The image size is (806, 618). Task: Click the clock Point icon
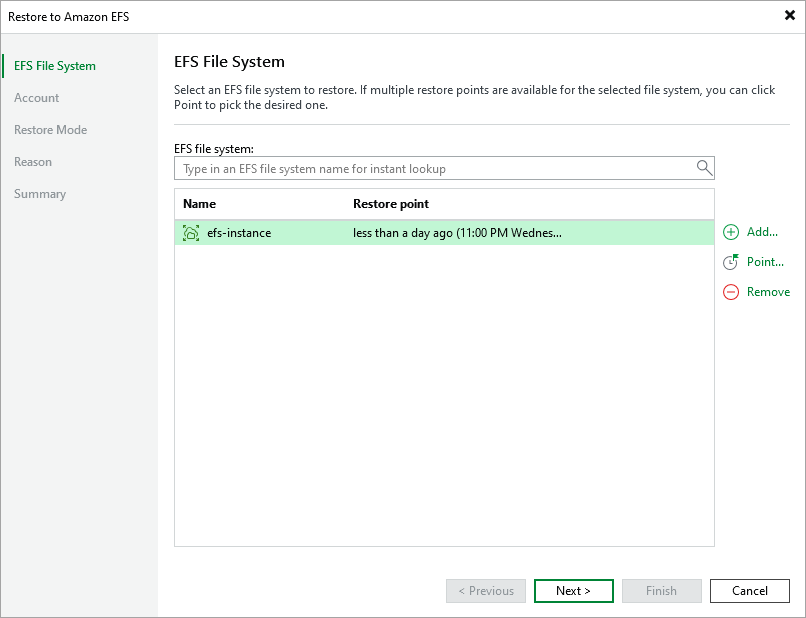730,262
